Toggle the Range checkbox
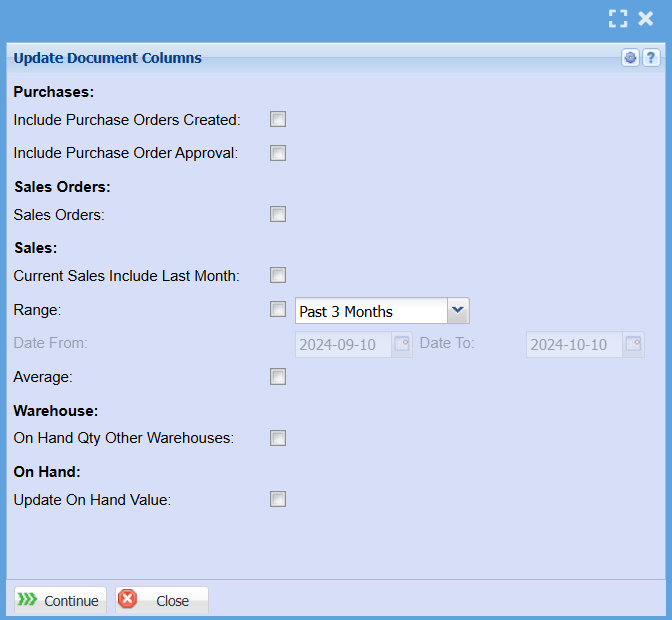Viewport: 672px width, 620px height. [x=278, y=309]
